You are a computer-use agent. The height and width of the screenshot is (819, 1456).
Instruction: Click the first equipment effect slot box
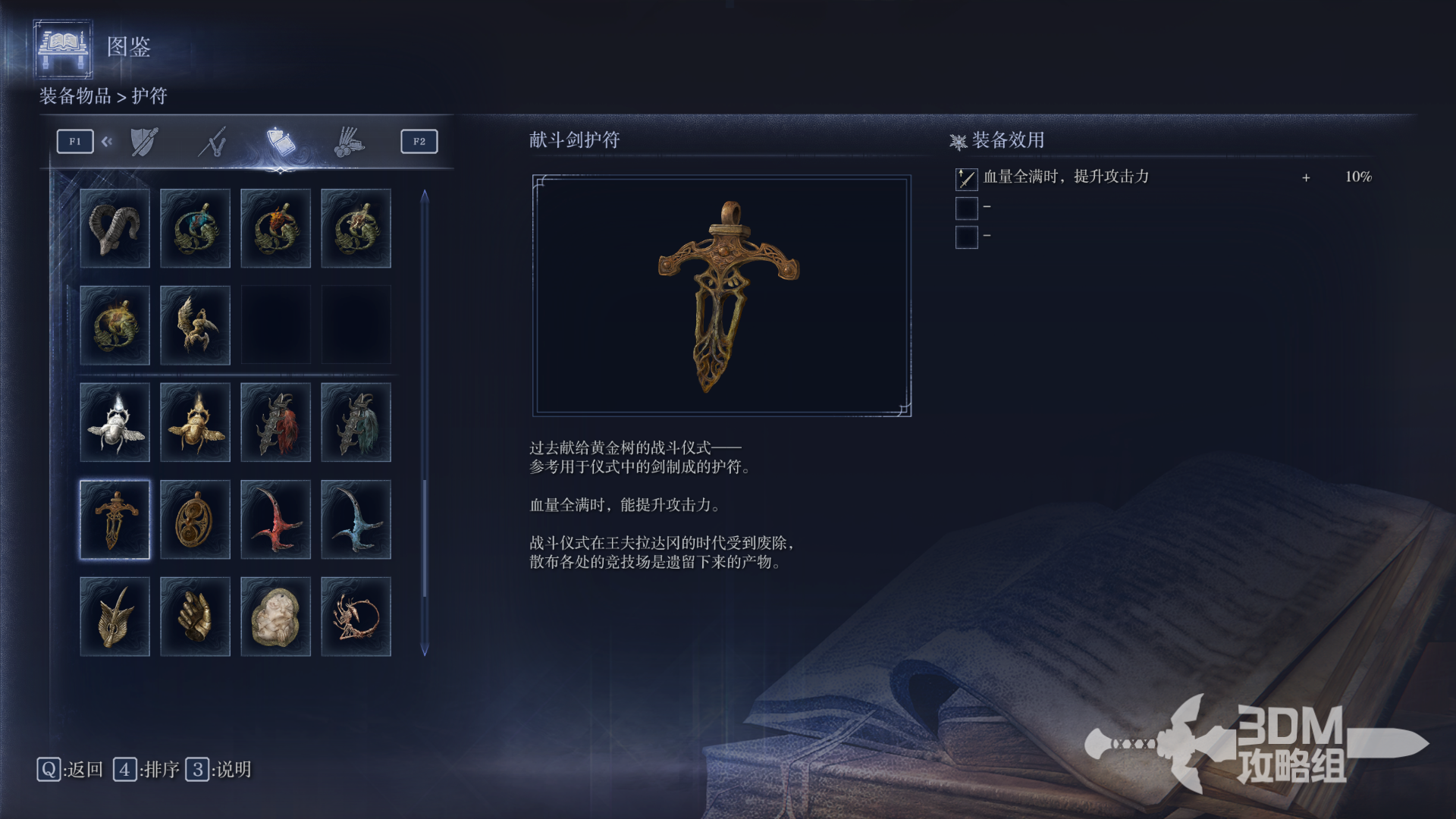[966, 179]
